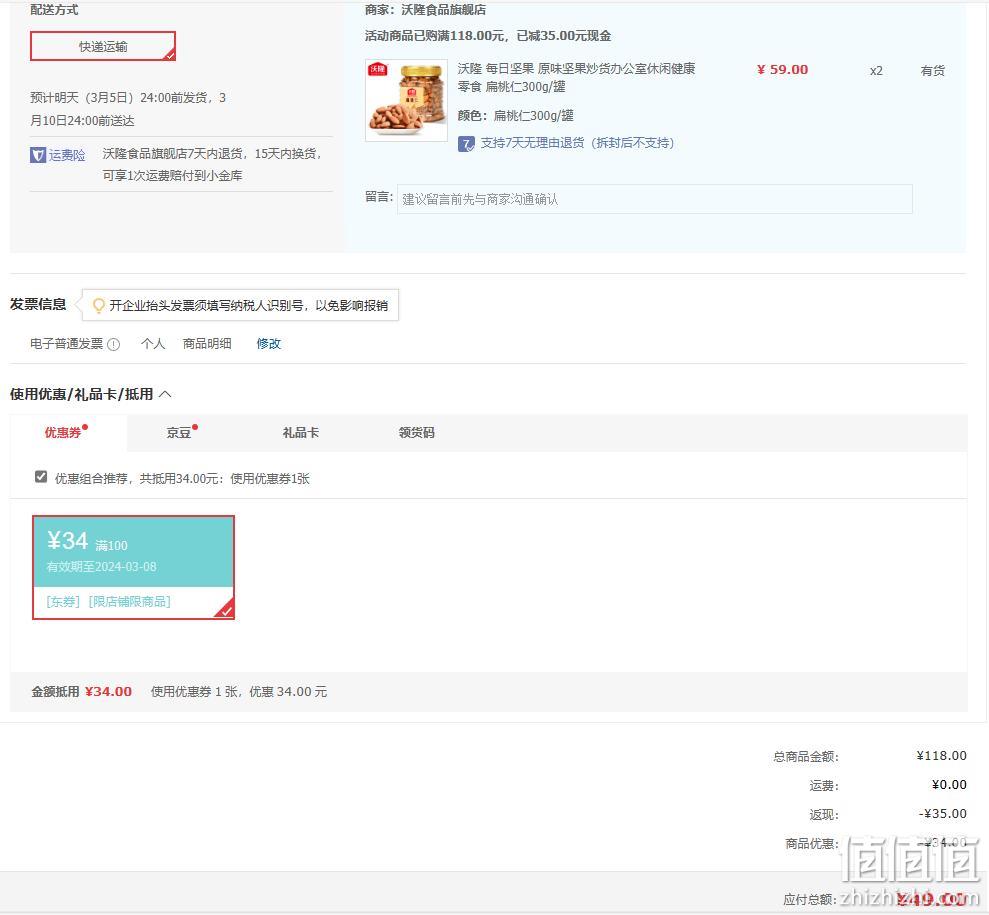Click the 金额抵用 ¥34.00 amount

[108, 692]
